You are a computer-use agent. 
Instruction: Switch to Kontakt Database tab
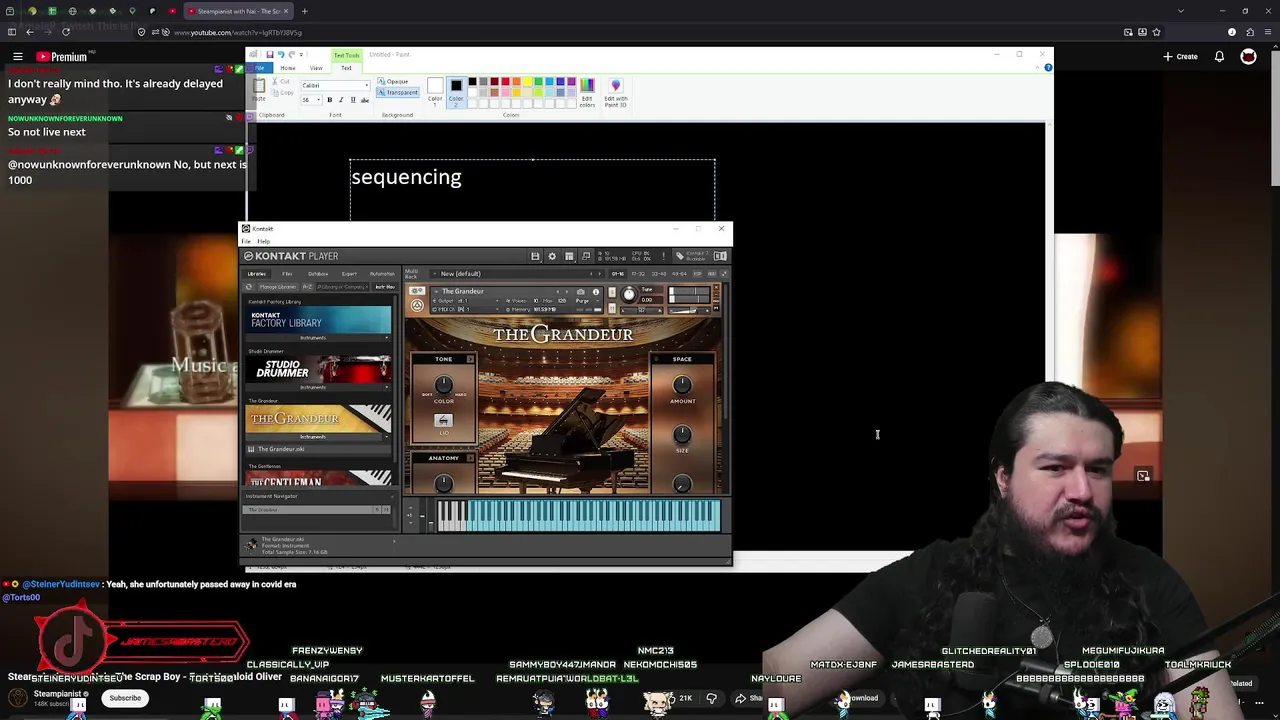point(318,274)
